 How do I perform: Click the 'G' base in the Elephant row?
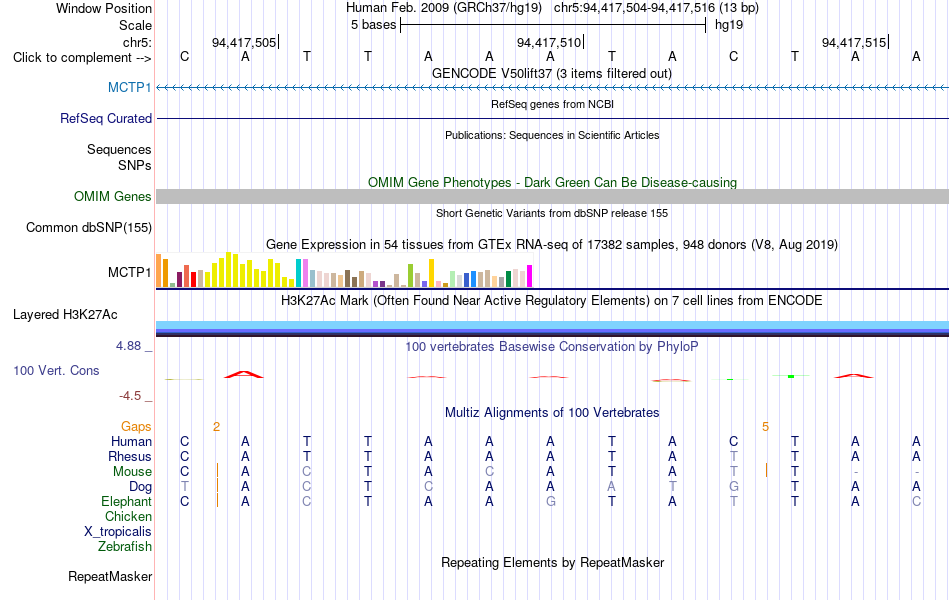point(550,502)
